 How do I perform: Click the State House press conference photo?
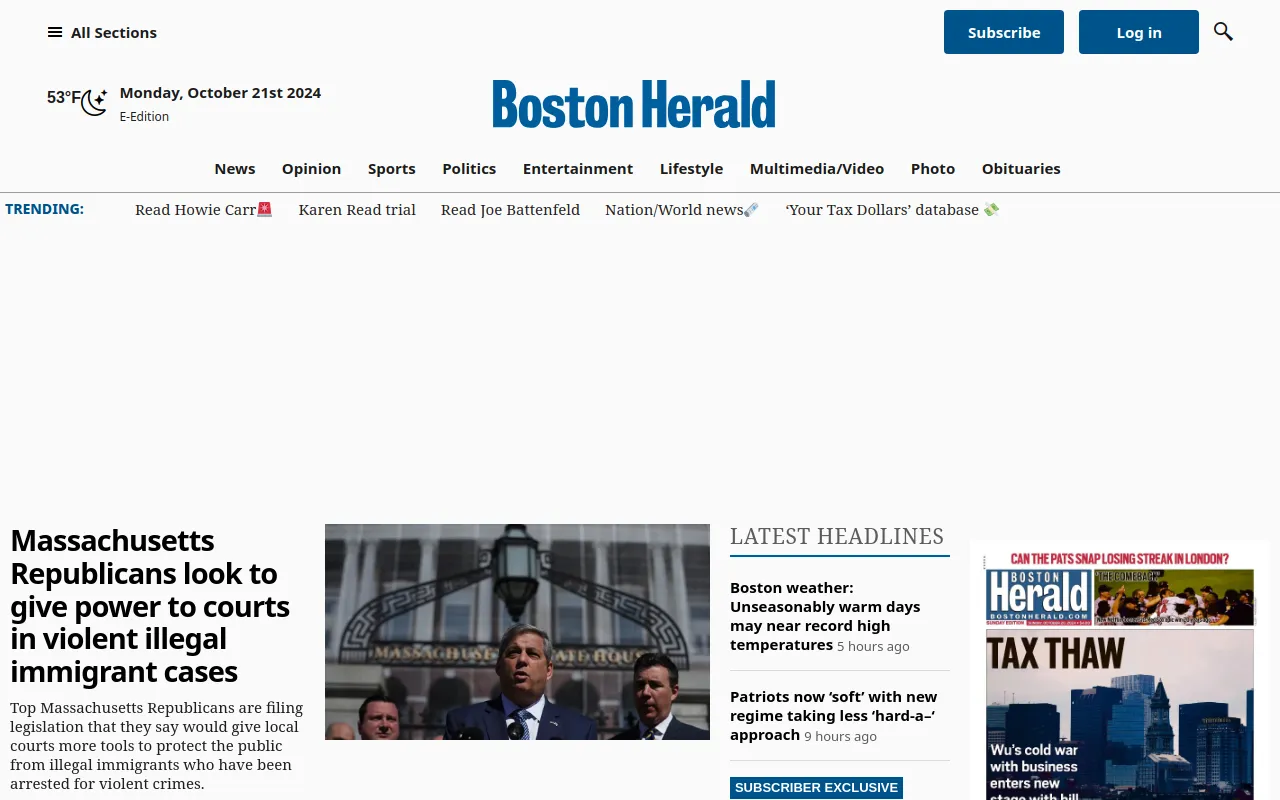[x=517, y=632]
